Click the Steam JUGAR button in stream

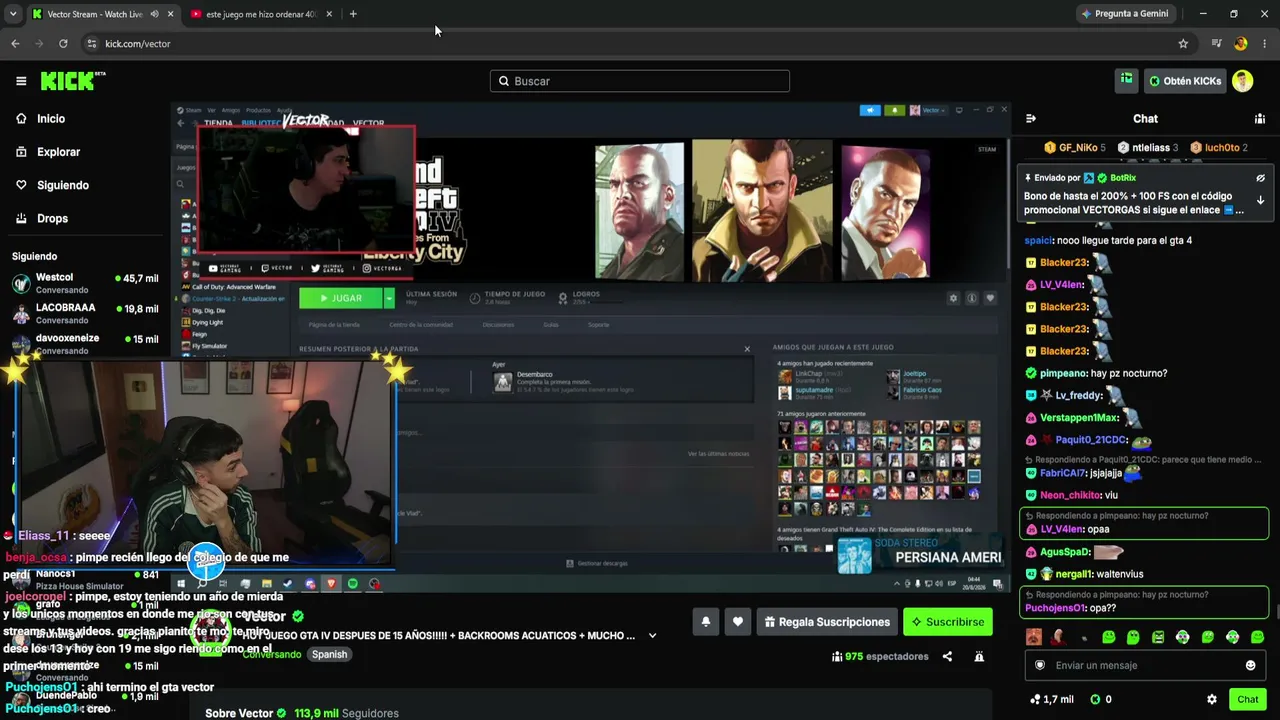[340, 298]
